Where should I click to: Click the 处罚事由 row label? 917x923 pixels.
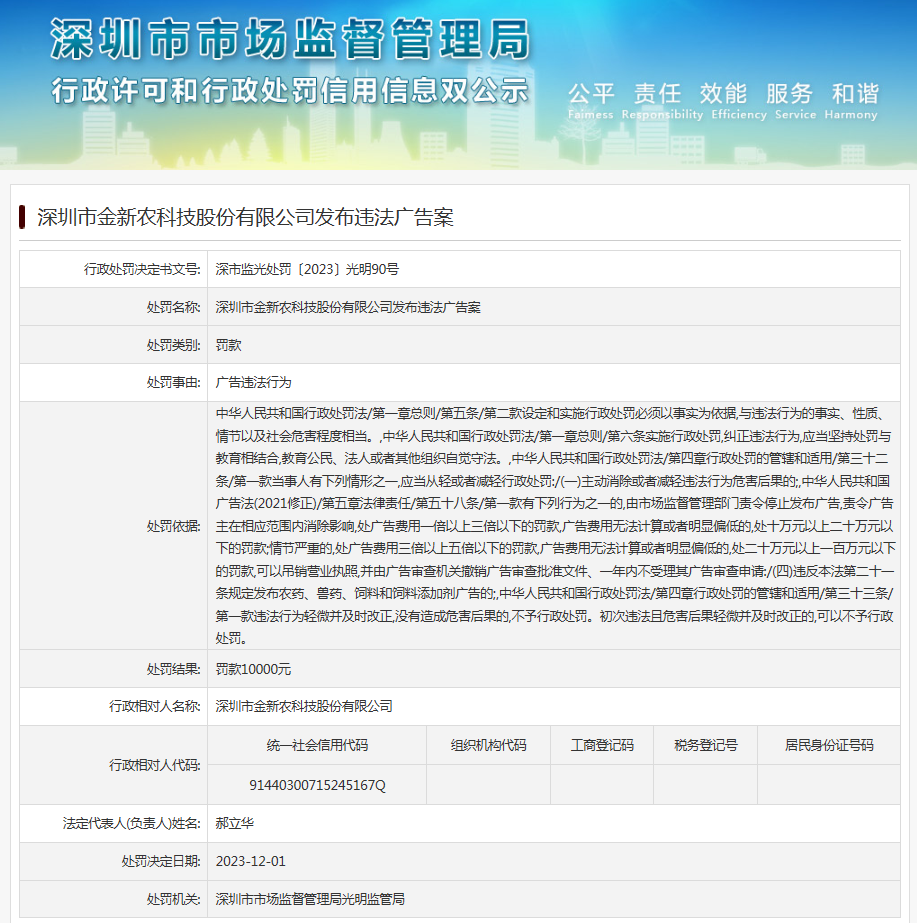pos(174,383)
